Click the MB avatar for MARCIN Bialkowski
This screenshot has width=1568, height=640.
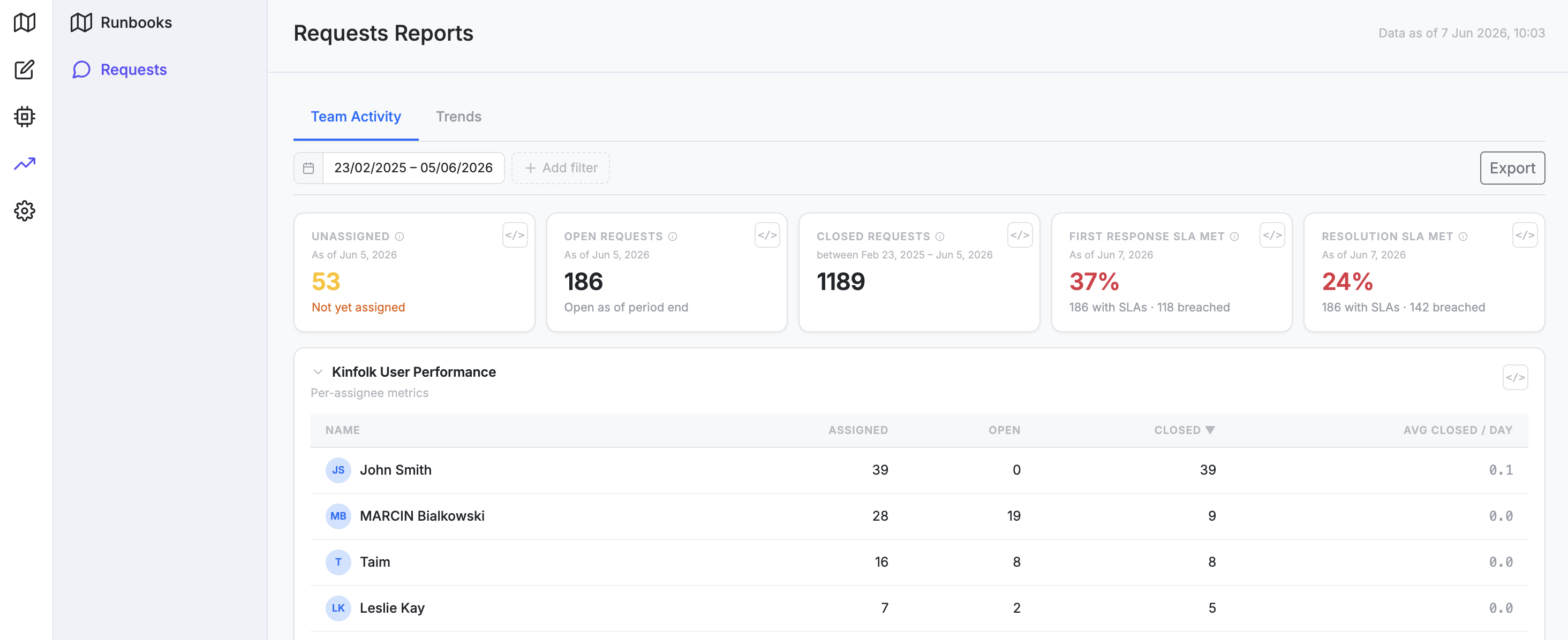click(338, 516)
